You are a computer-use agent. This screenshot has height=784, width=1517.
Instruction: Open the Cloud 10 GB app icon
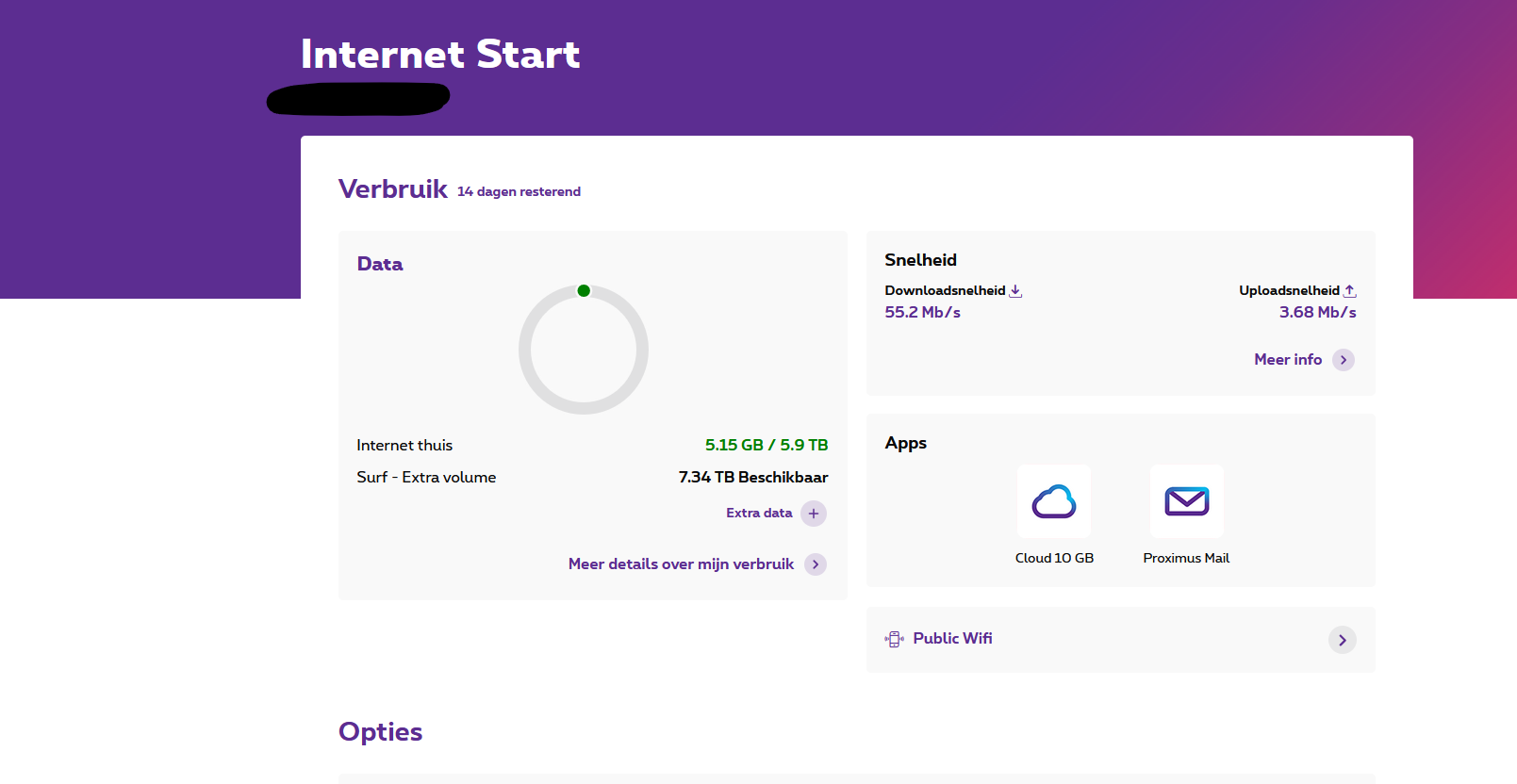click(x=1054, y=501)
